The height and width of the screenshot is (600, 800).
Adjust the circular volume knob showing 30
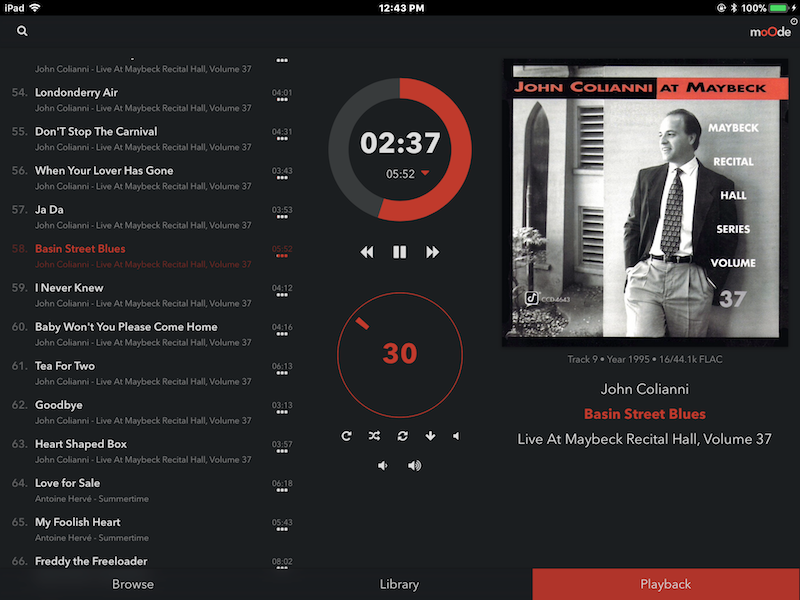pyautogui.click(x=400, y=355)
